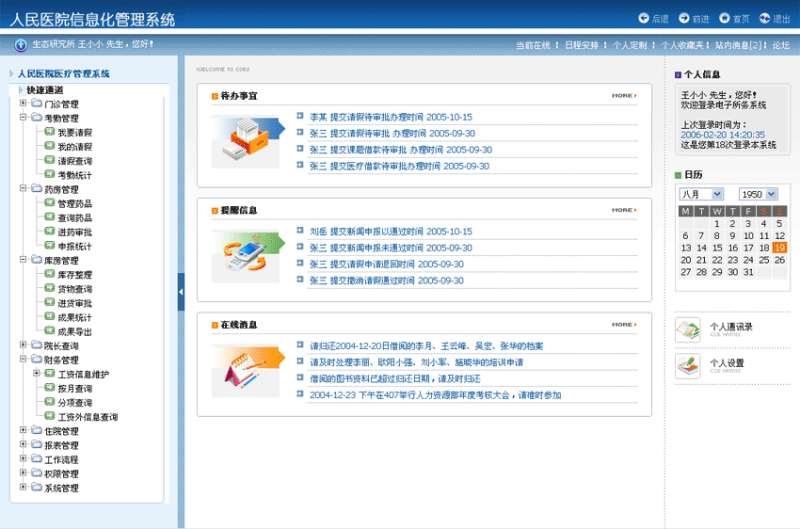The height and width of the screenshot is (529, 800).
Task: Open the 个人通讯录 address book icon
Action: pos(688,329)
